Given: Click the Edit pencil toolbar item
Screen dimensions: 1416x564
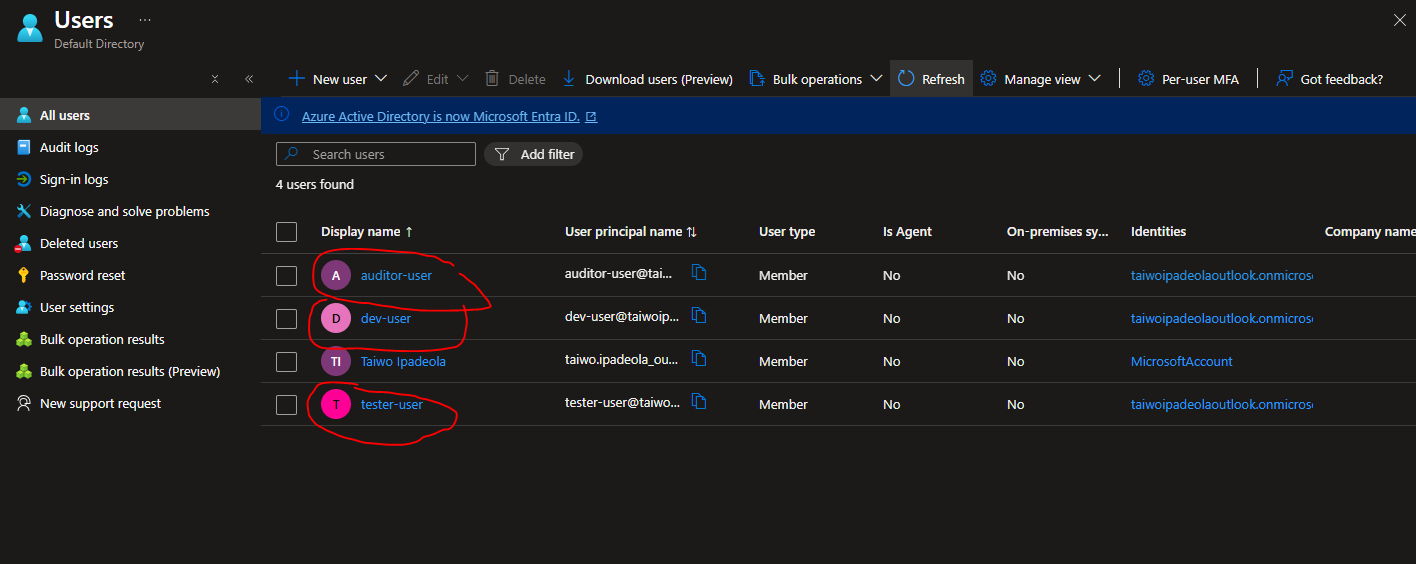Looking at the screenshot, I should 426,79.
